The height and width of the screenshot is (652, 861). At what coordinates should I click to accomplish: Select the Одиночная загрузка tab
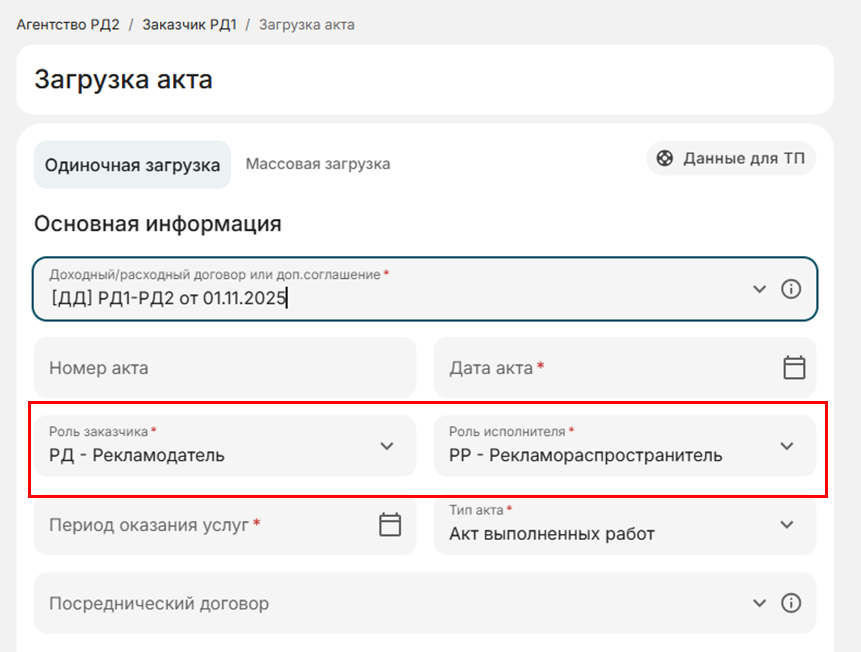132,165
